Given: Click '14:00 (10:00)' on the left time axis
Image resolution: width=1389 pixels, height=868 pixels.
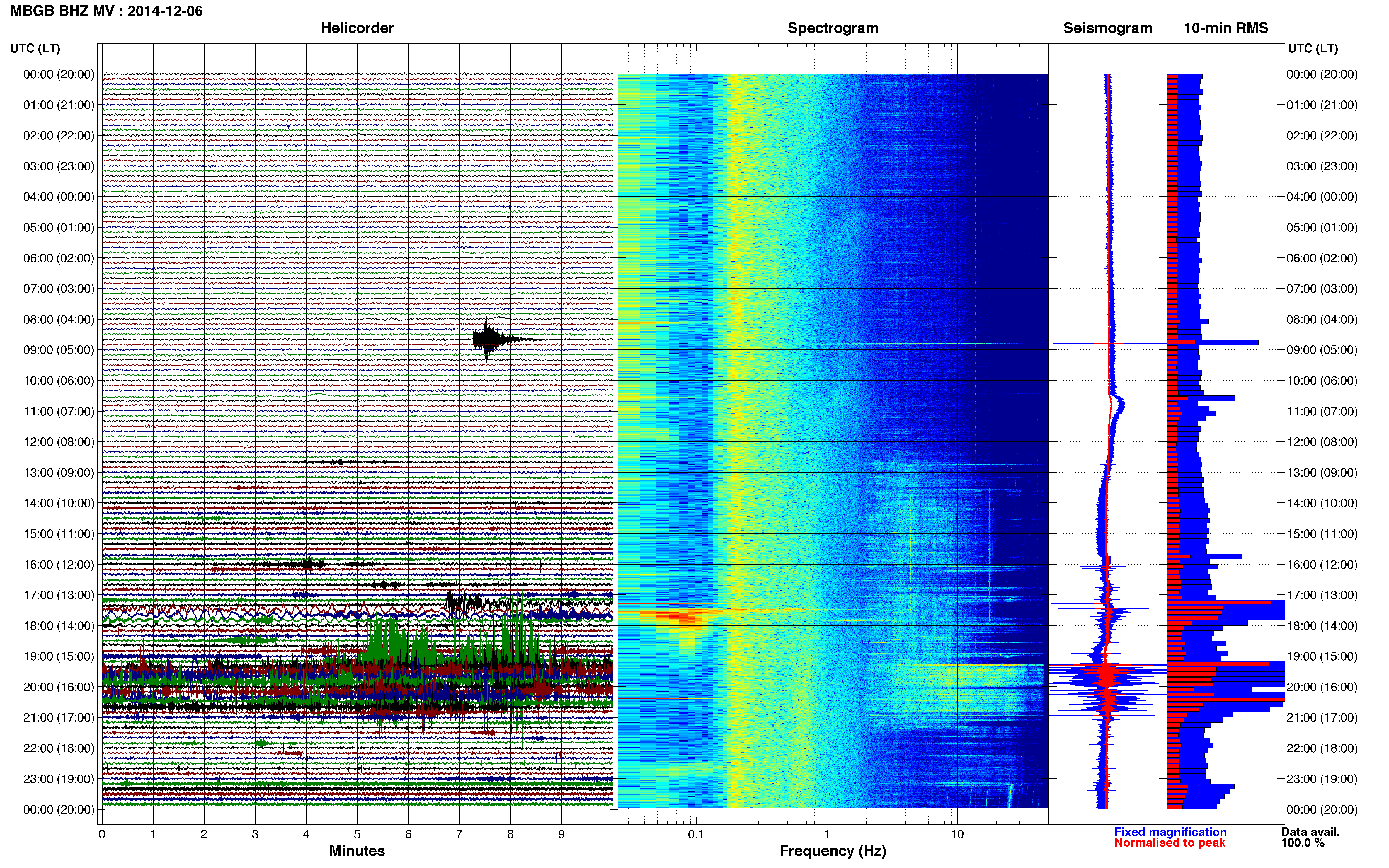Looking at the screenshot, I should 59,503.
